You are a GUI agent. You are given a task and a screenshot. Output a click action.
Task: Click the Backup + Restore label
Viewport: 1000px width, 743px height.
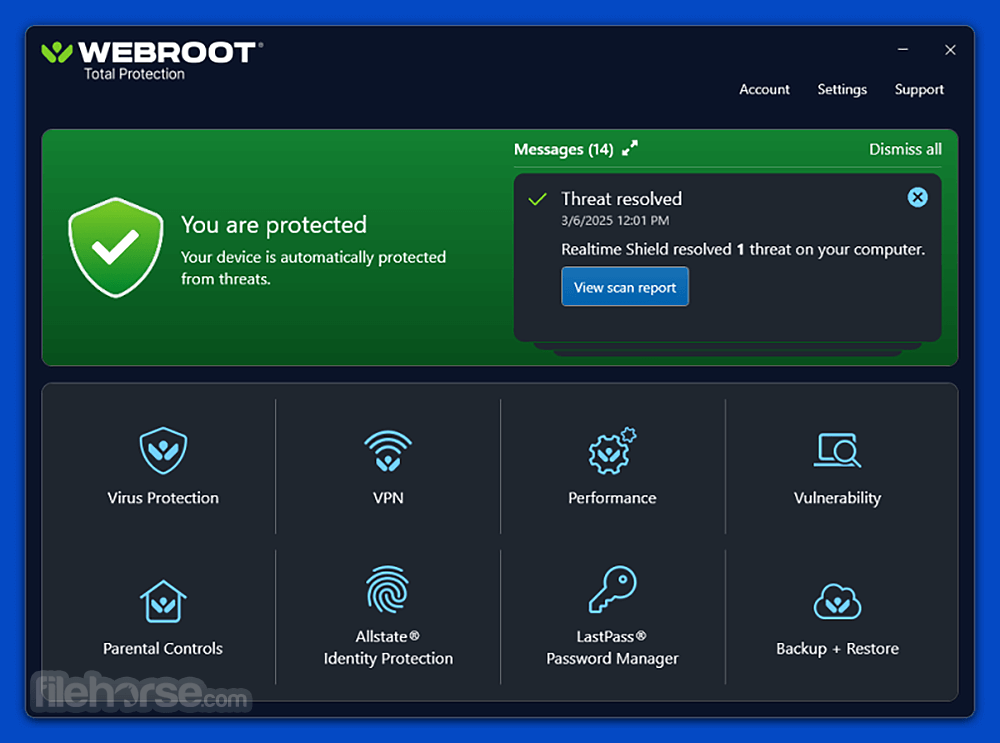837,648
